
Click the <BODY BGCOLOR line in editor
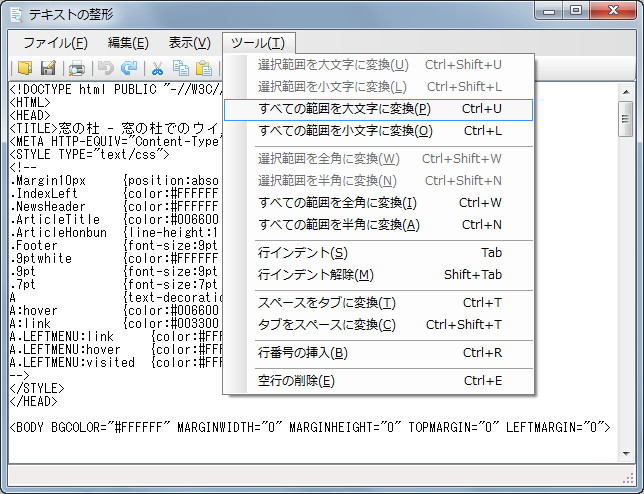310,427
